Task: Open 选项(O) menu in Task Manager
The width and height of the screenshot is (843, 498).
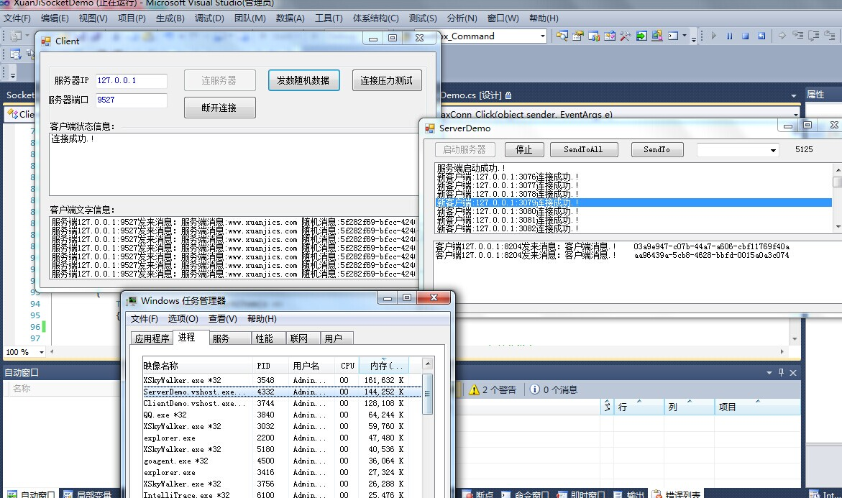Action: (x=183, y=318)
